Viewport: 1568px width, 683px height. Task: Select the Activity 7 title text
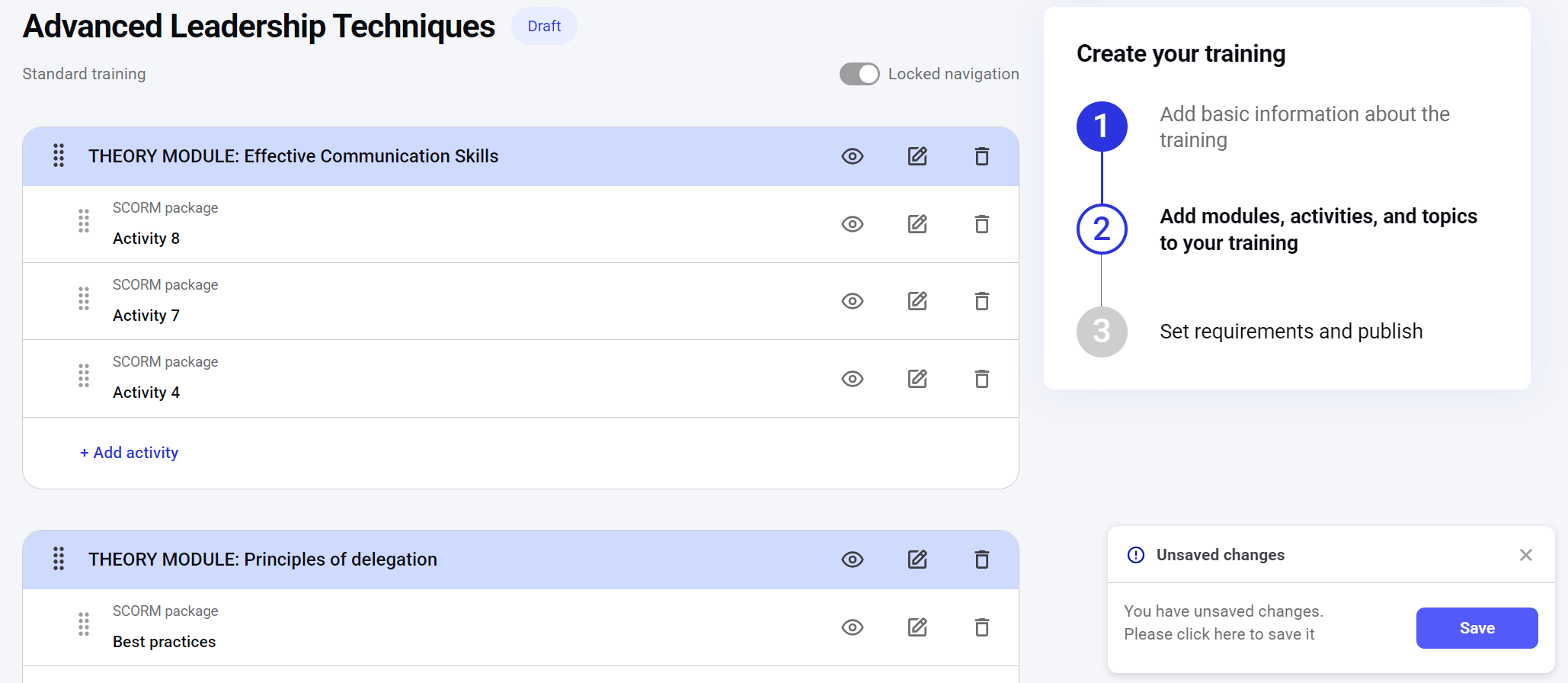point(146,316)
